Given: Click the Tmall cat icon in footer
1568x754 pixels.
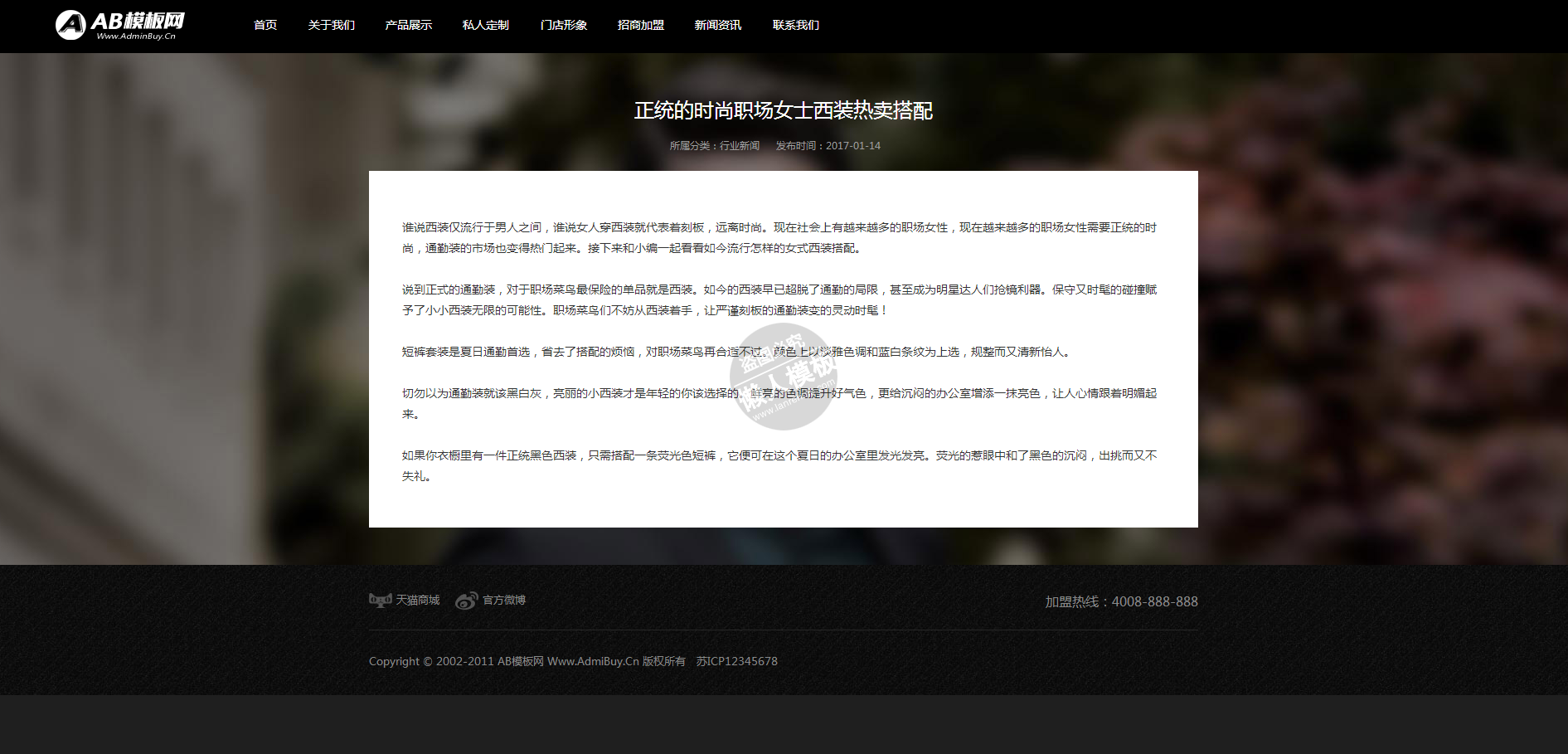Looking at the screenshot, I should tap(381, 601).
